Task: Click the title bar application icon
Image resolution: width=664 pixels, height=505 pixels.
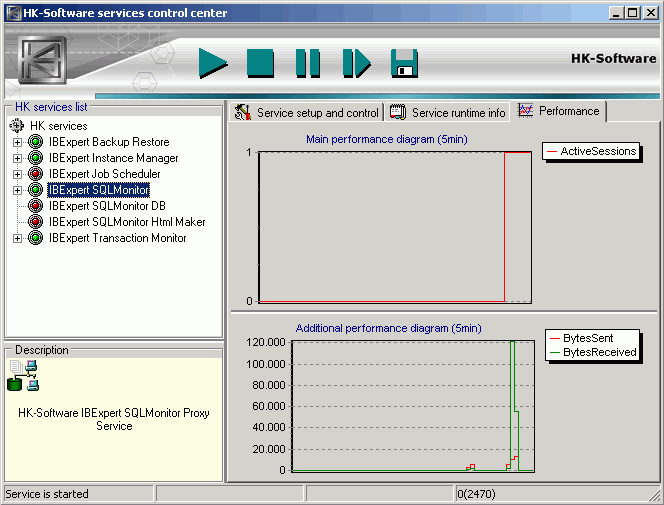Action: 14,13
